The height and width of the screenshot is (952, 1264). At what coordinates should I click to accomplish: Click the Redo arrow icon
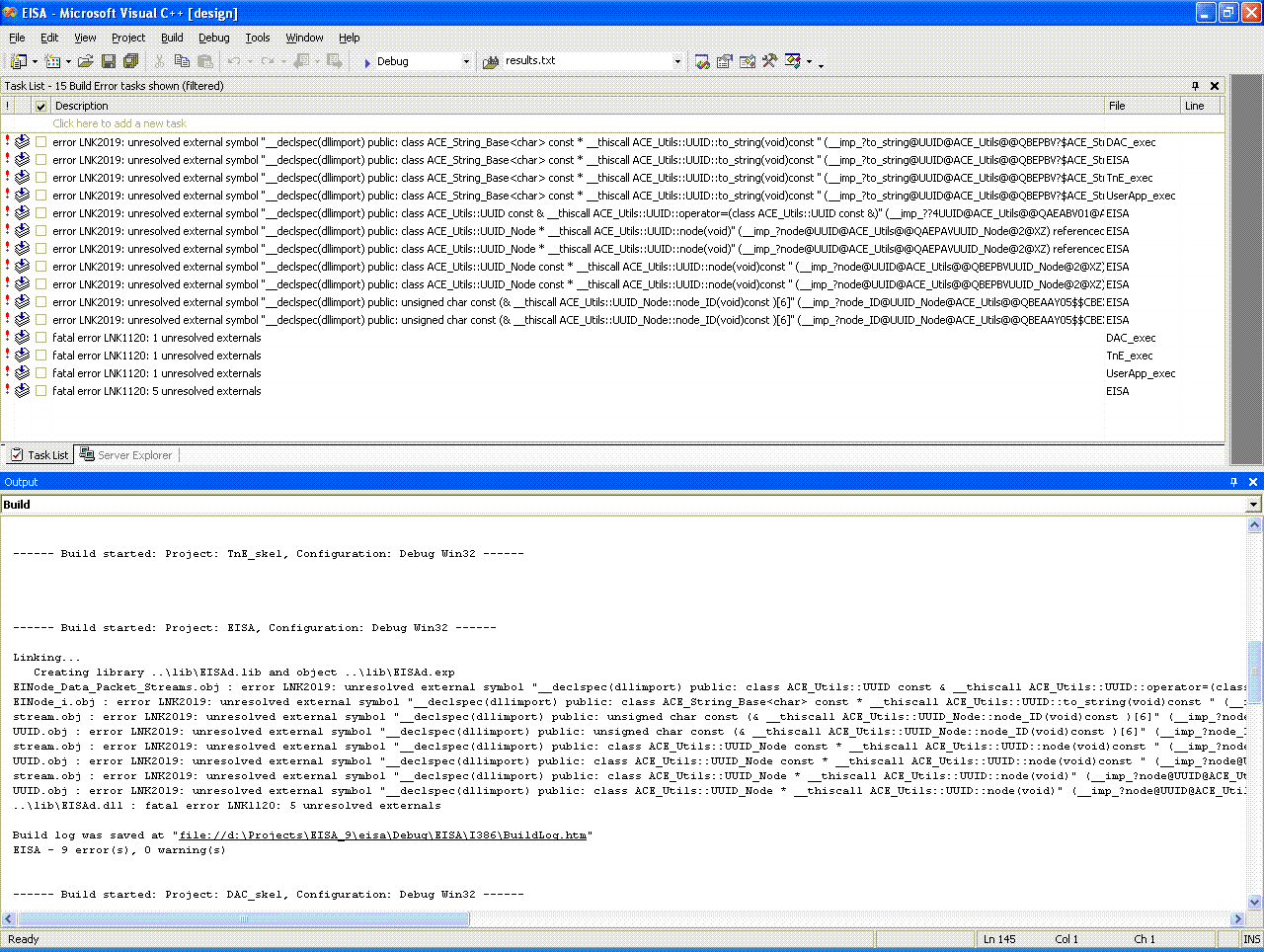pyautogui.click(x=268, y=61)
